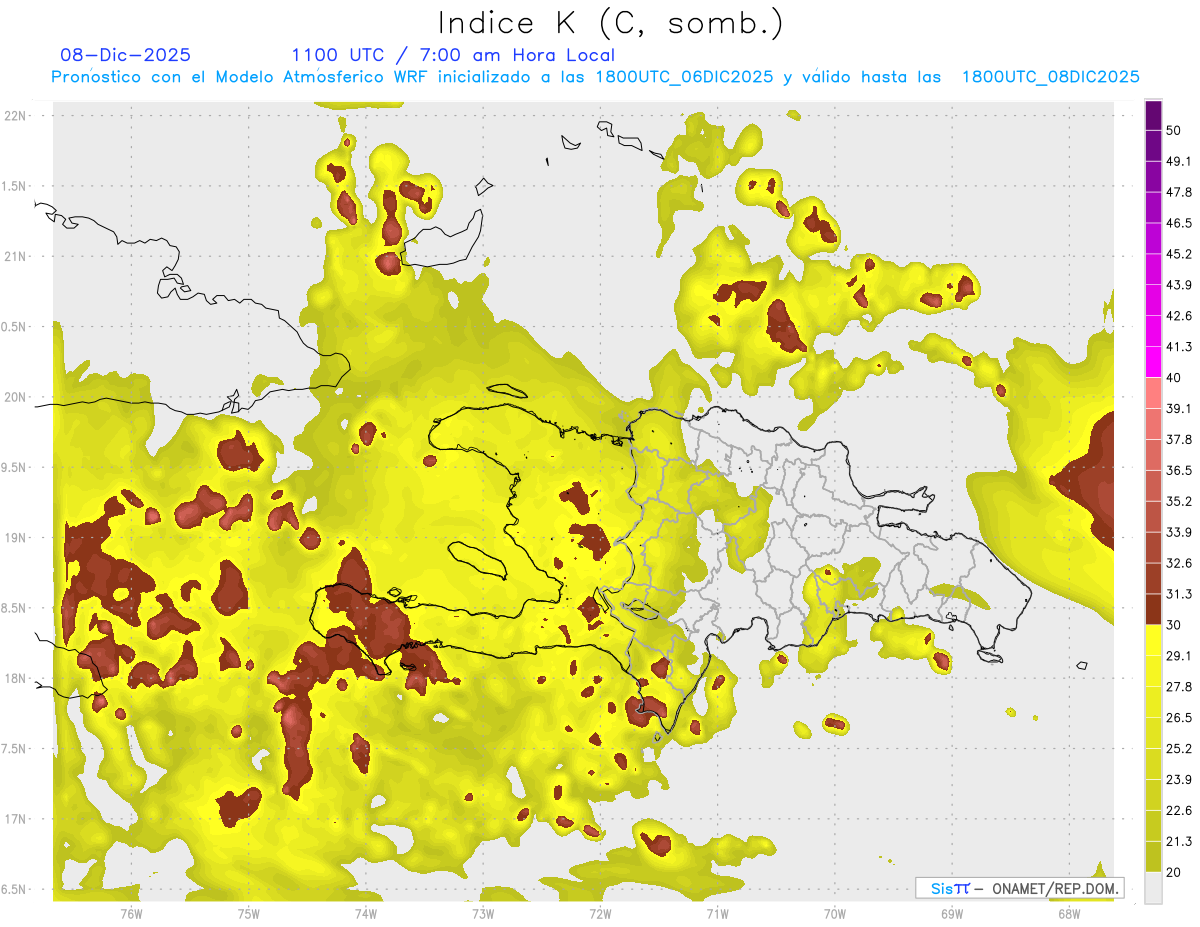Click the latitude axis label "19N"
Viewport: 1200px width, 927px height.
tap(15, 538)
